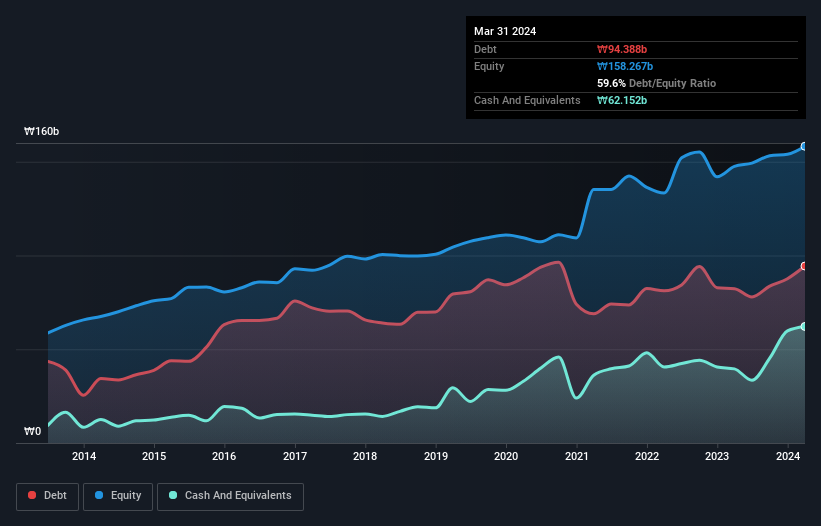Toggle the Equity legend button
Screen dimensions: 821x526
tap(118, 496)
